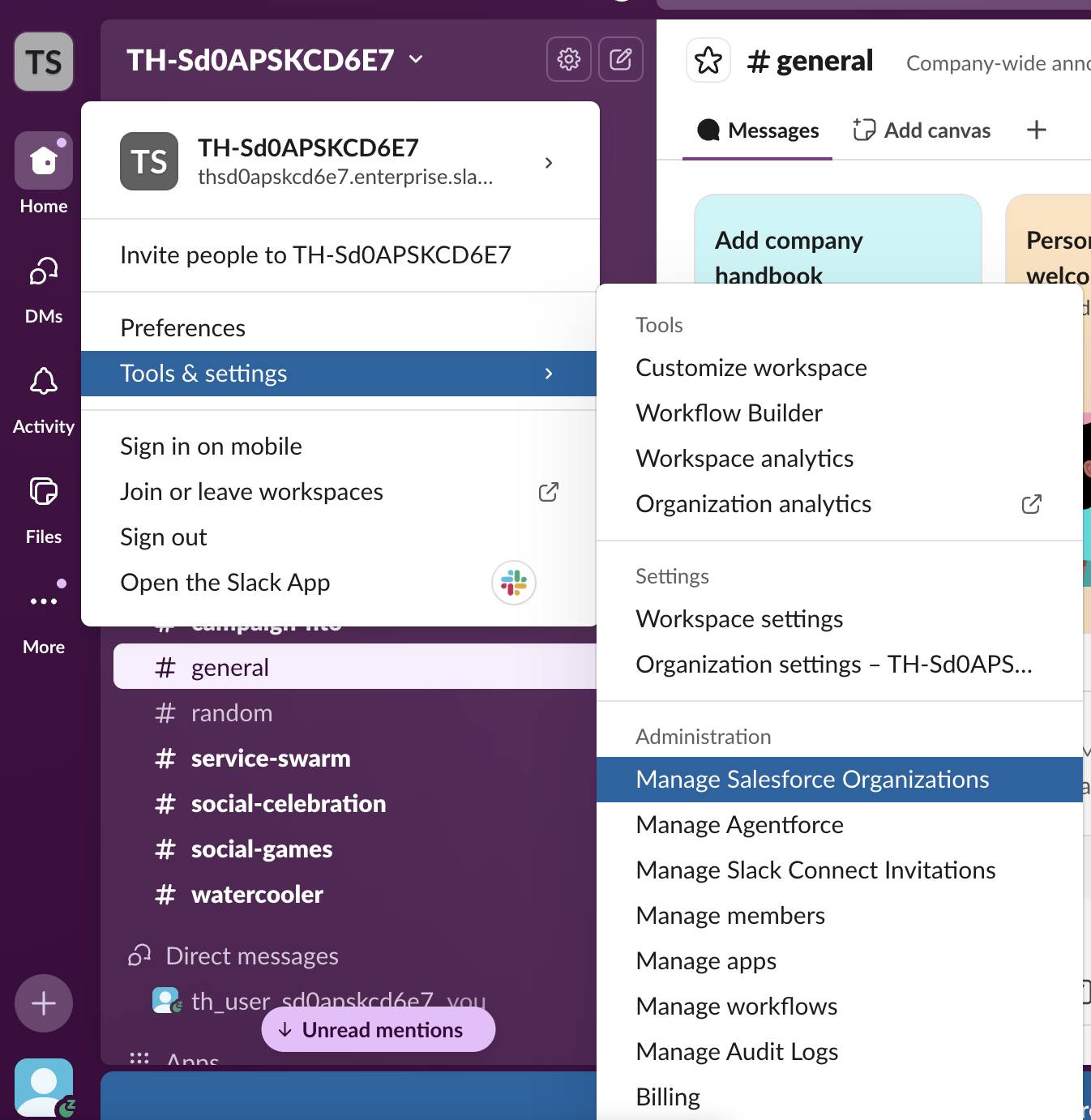The width and height of the screenshot is (1091, 1120).
Task: Open the service-swarm channel
Action: click(x=355, y=759)
